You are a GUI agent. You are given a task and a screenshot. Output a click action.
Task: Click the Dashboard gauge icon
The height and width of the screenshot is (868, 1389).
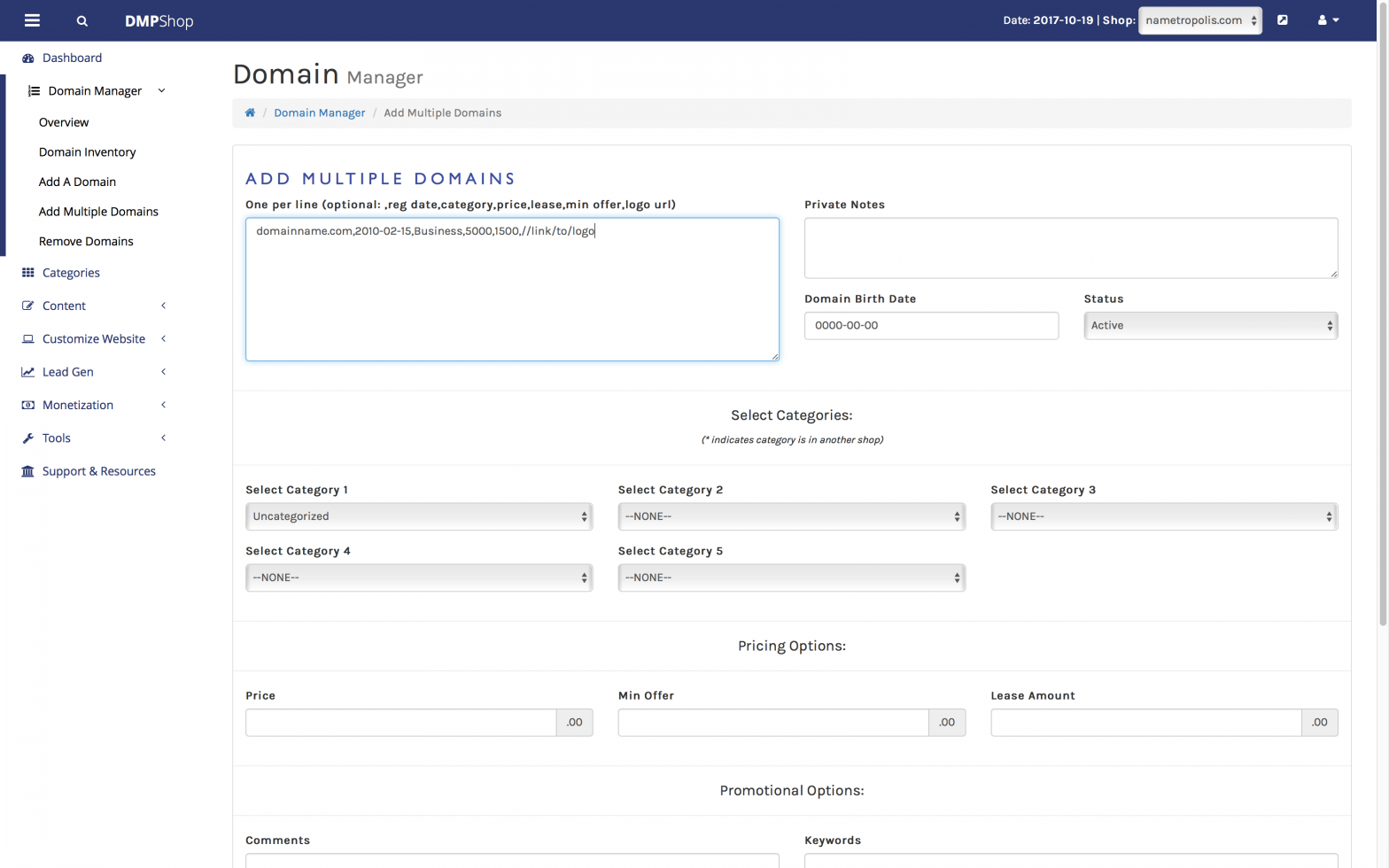(28, 58)
